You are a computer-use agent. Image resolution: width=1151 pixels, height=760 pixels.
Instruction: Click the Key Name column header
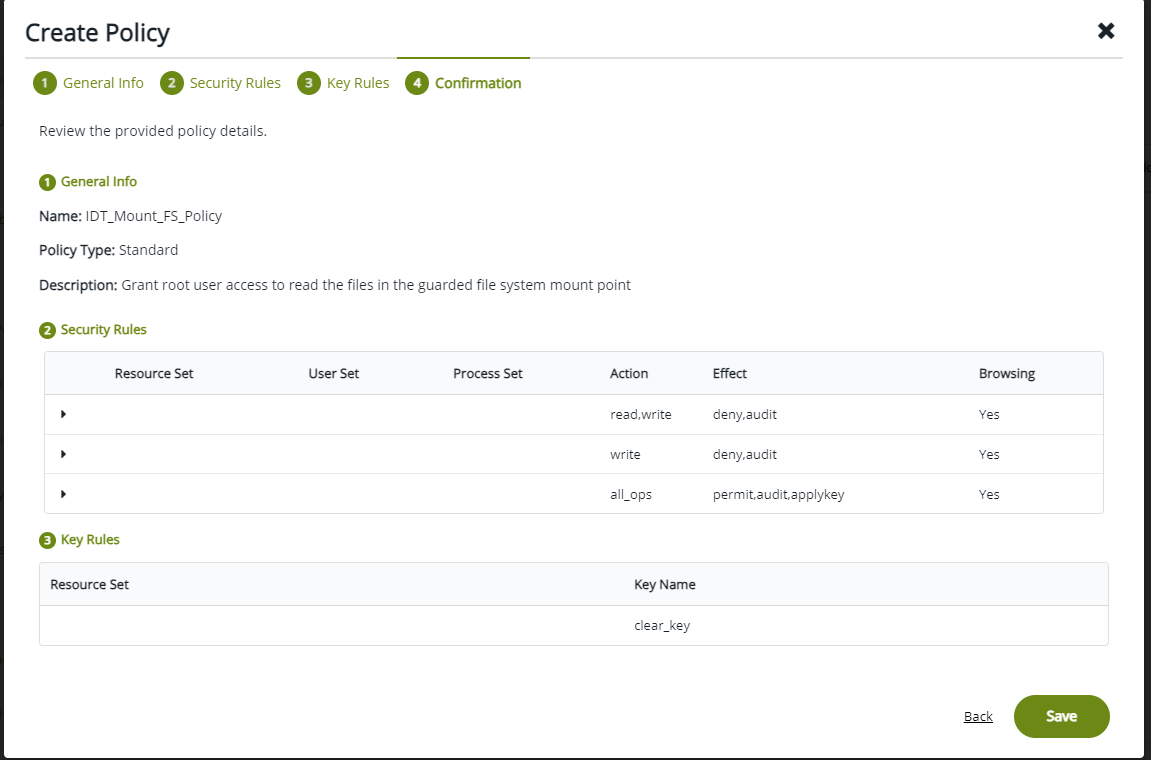tap(664, 584)
